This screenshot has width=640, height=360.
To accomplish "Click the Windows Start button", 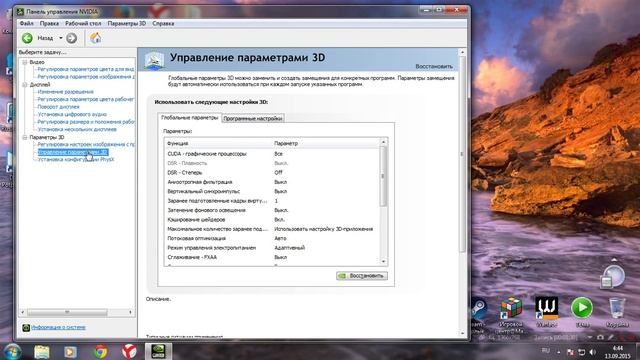I will [12, 351].
